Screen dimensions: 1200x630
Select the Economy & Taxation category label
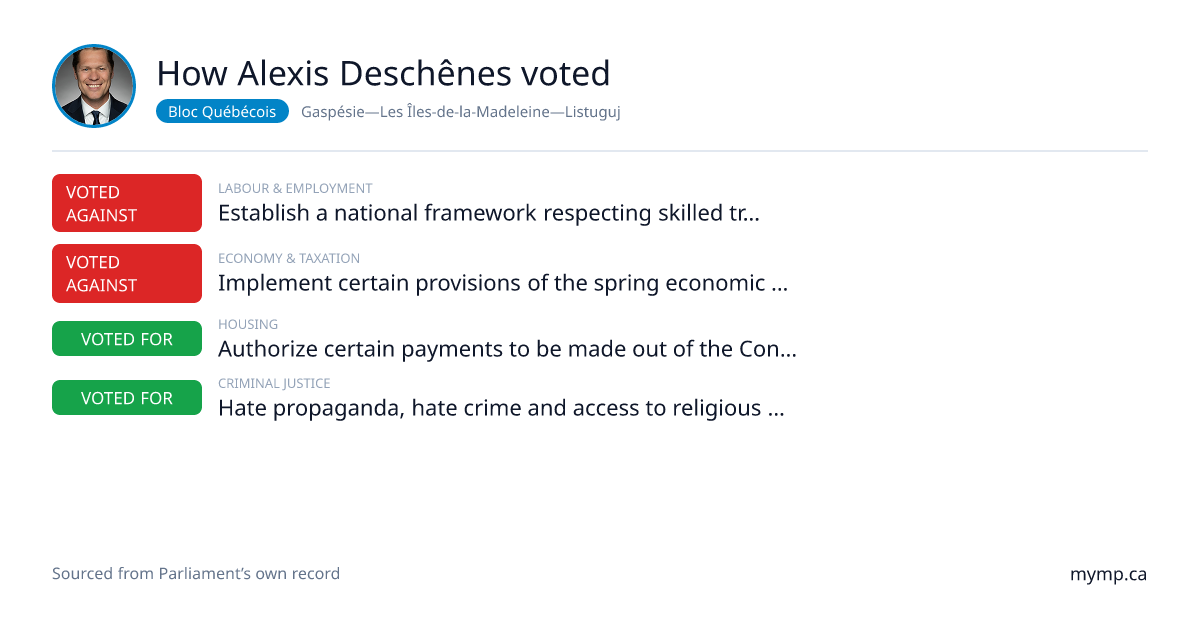(289, 258)
